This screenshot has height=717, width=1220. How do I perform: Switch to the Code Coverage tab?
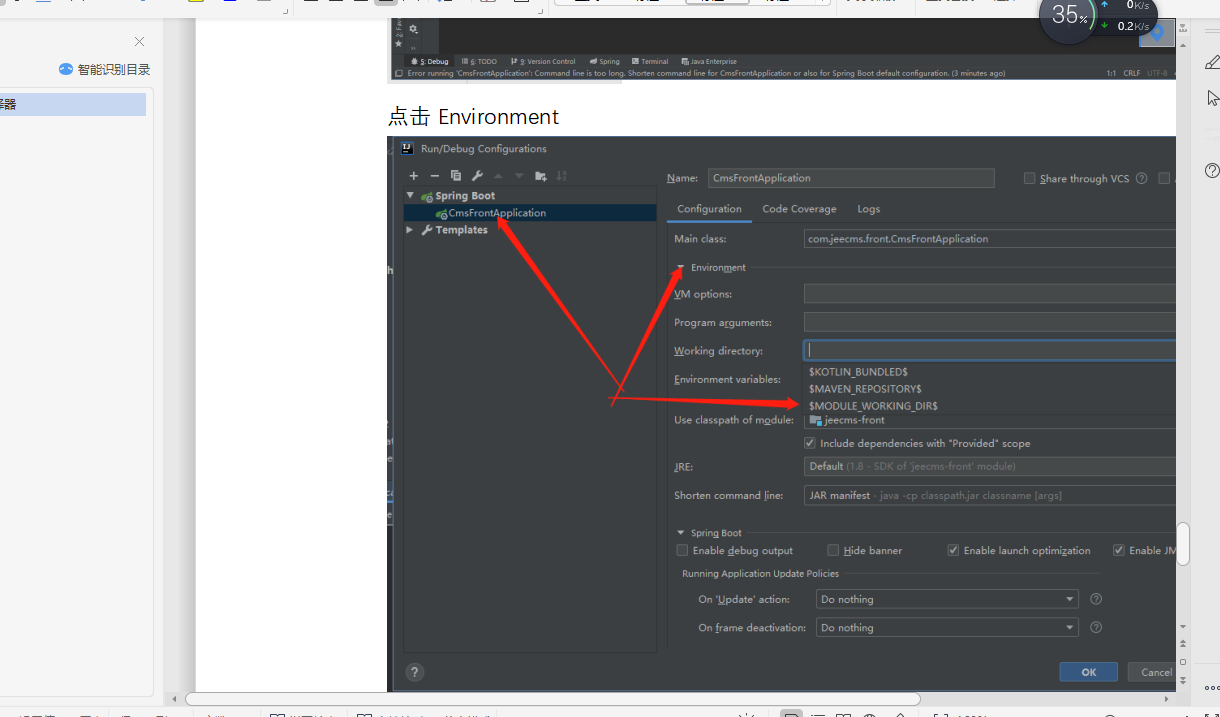(x=798, y=209)
